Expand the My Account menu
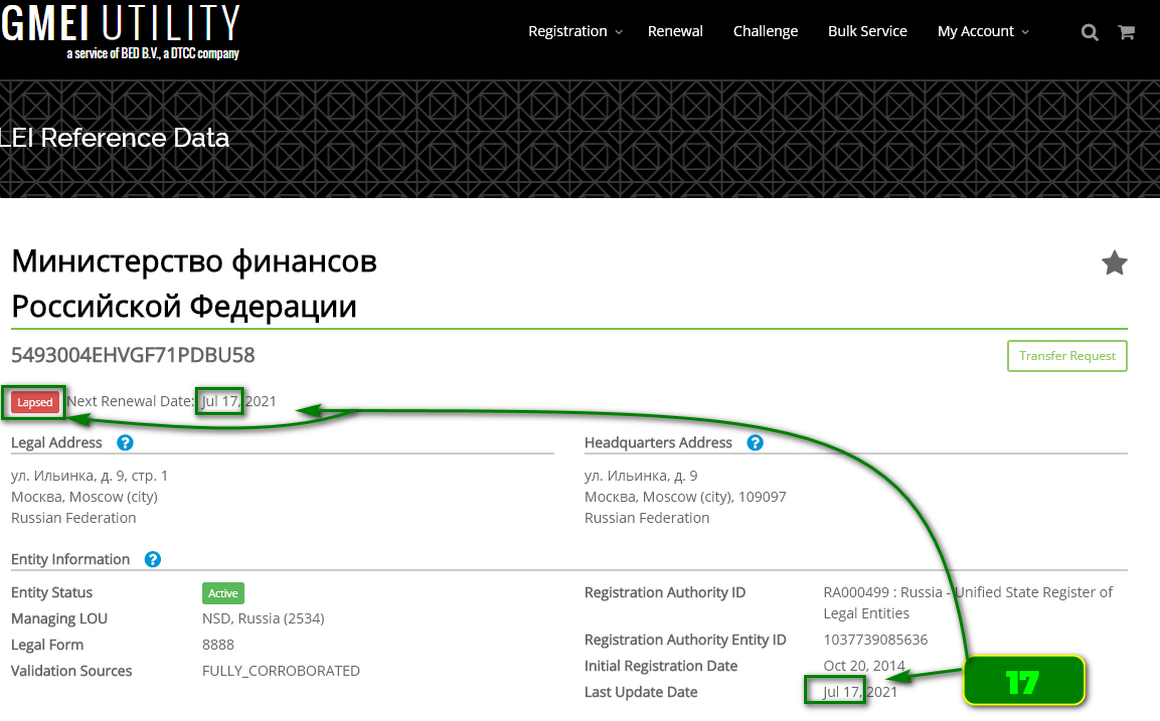Screen dimensions: 1160x721 [x=983, y=31]
